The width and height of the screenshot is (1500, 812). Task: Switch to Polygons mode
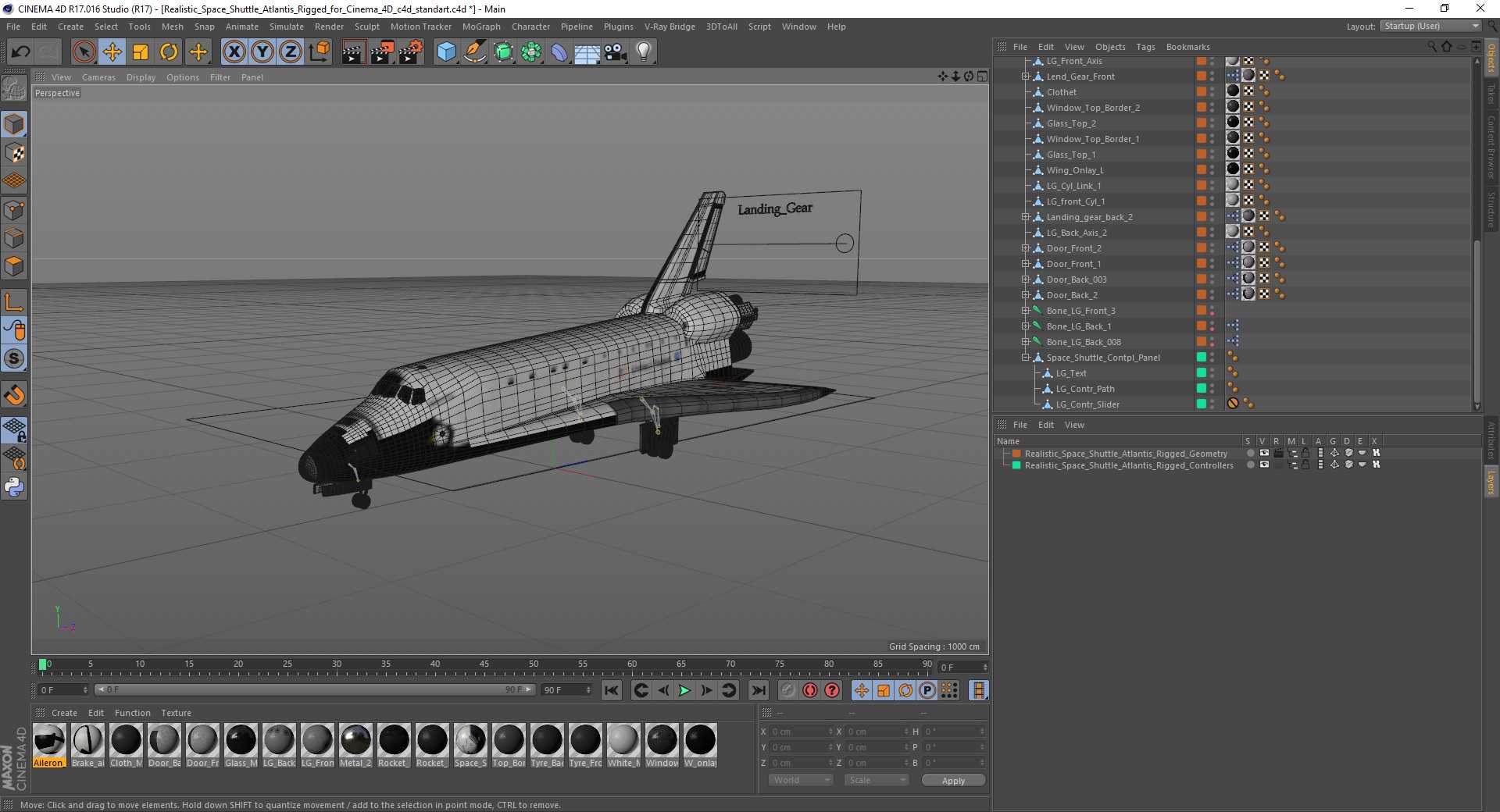point(14,266)
